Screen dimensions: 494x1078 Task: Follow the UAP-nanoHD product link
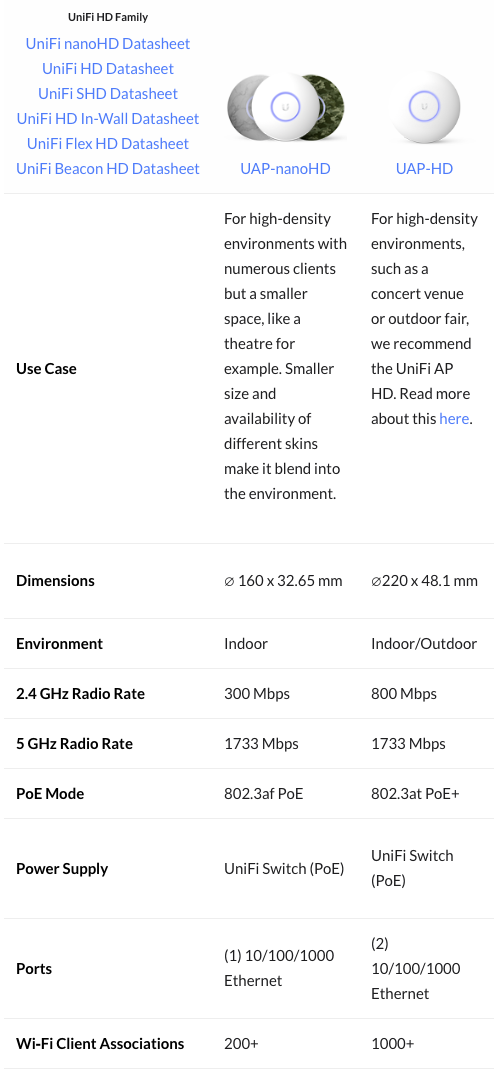pyautogui.click(x=285, y=168)
